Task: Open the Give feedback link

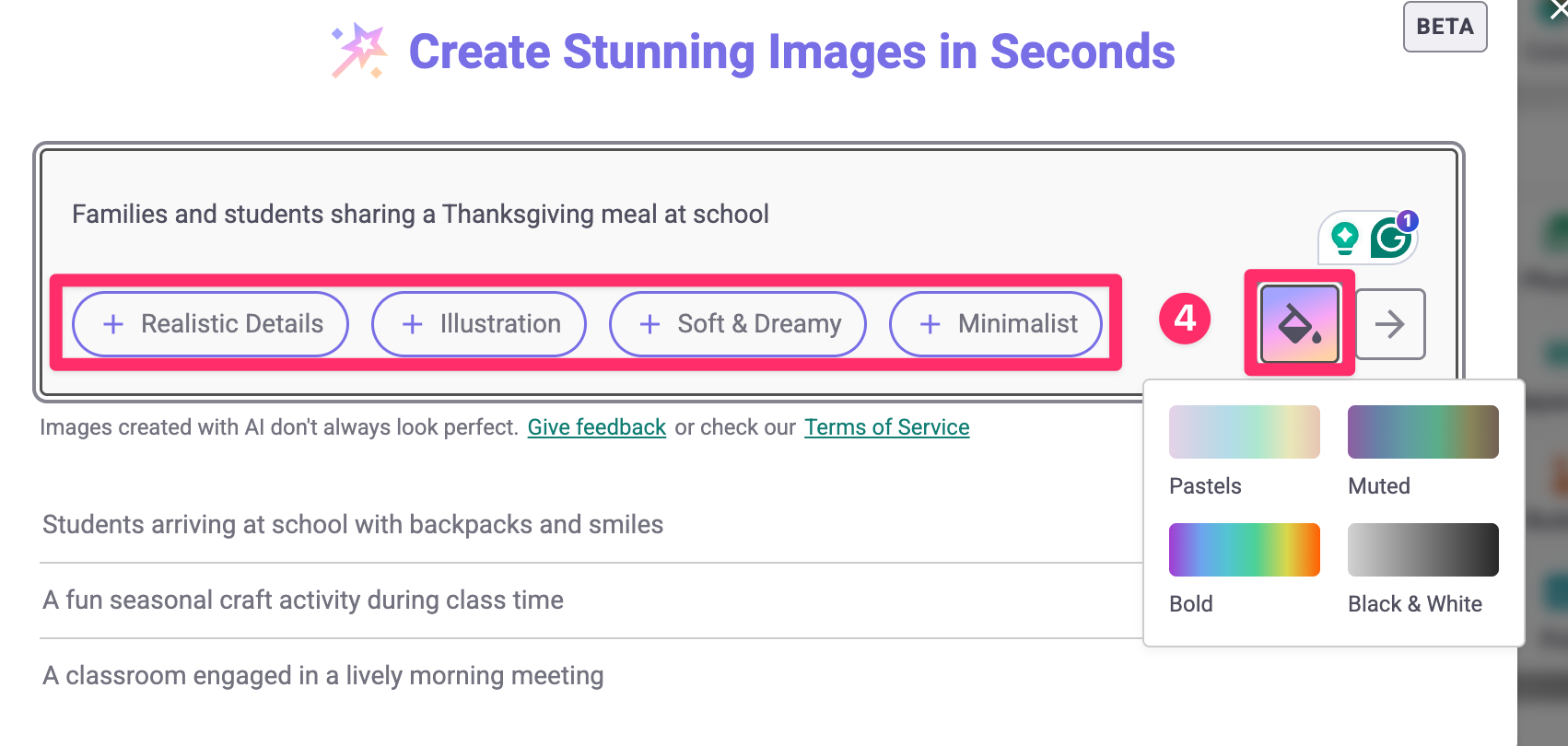Action: pyautogui.click(x=596, y=427)
